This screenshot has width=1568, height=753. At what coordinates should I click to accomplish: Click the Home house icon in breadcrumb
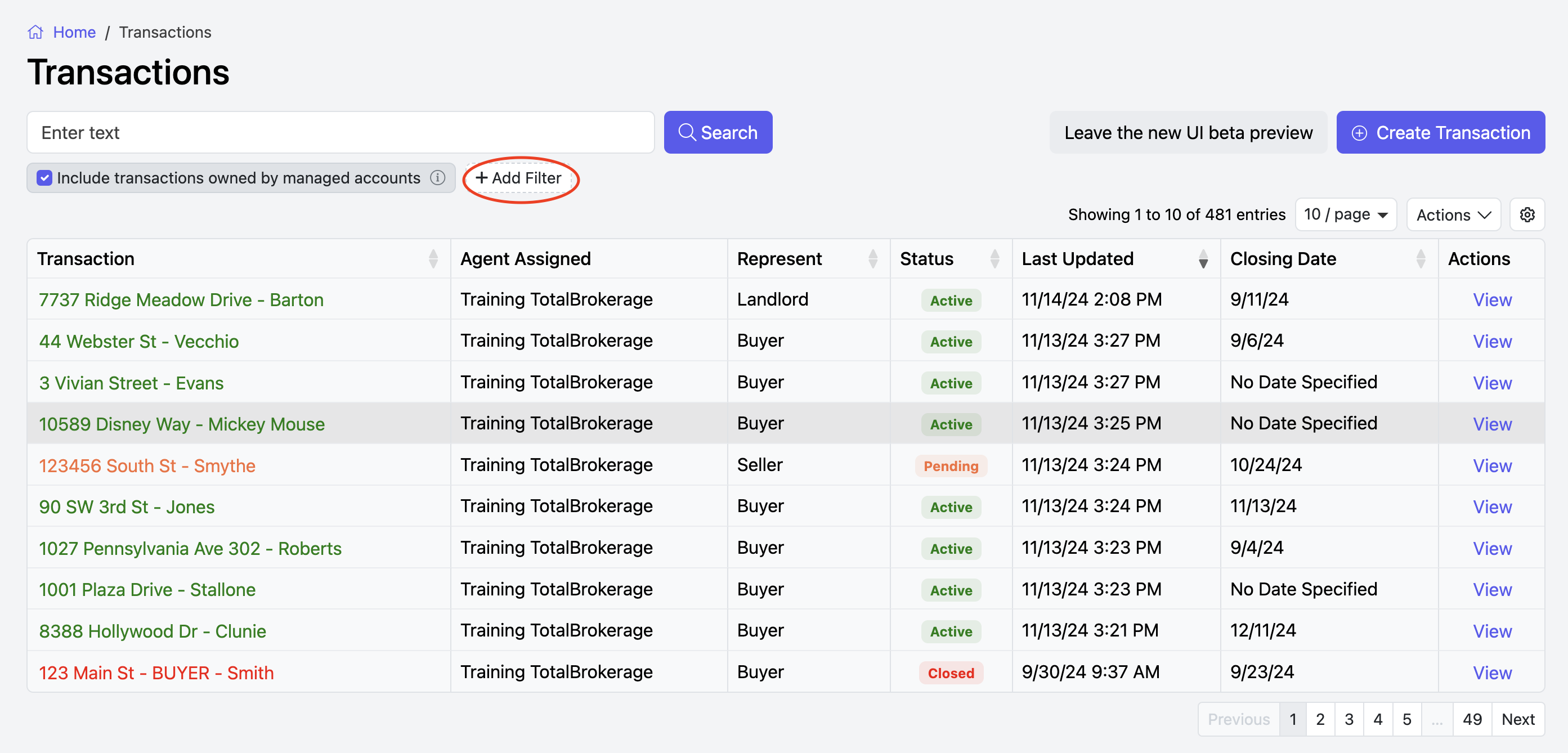[35, 32]
